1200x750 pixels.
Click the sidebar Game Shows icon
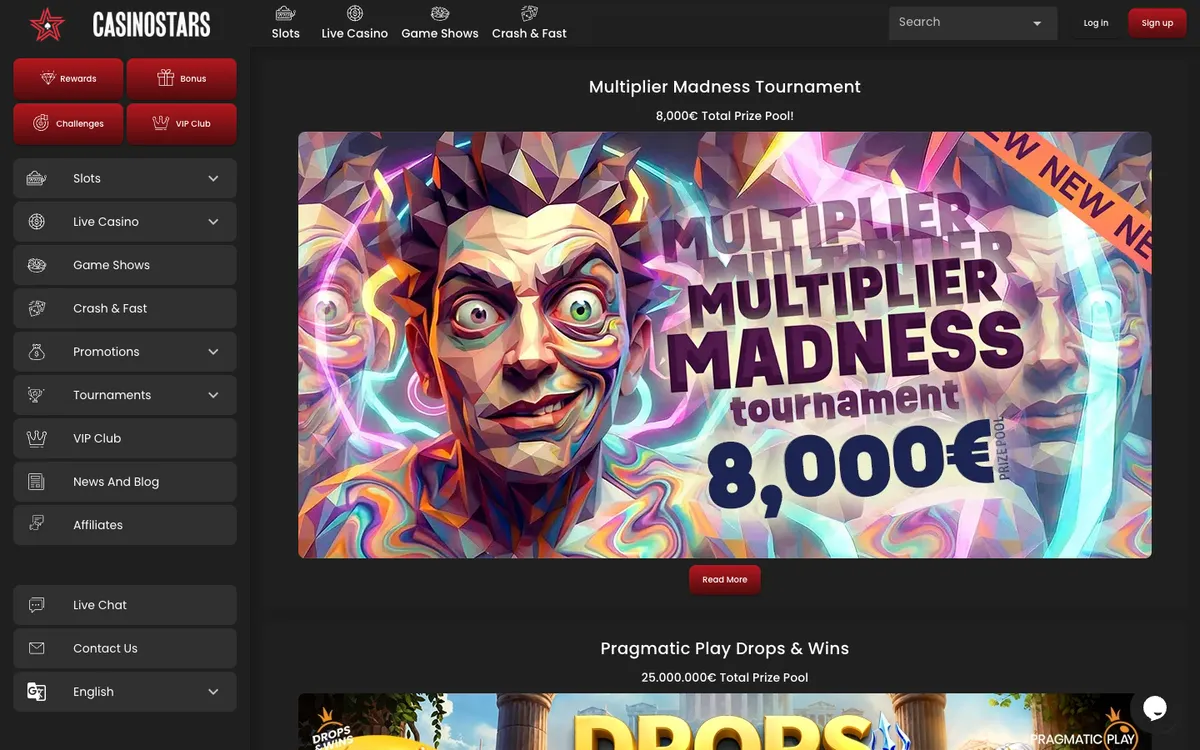[x=37, y=265]
